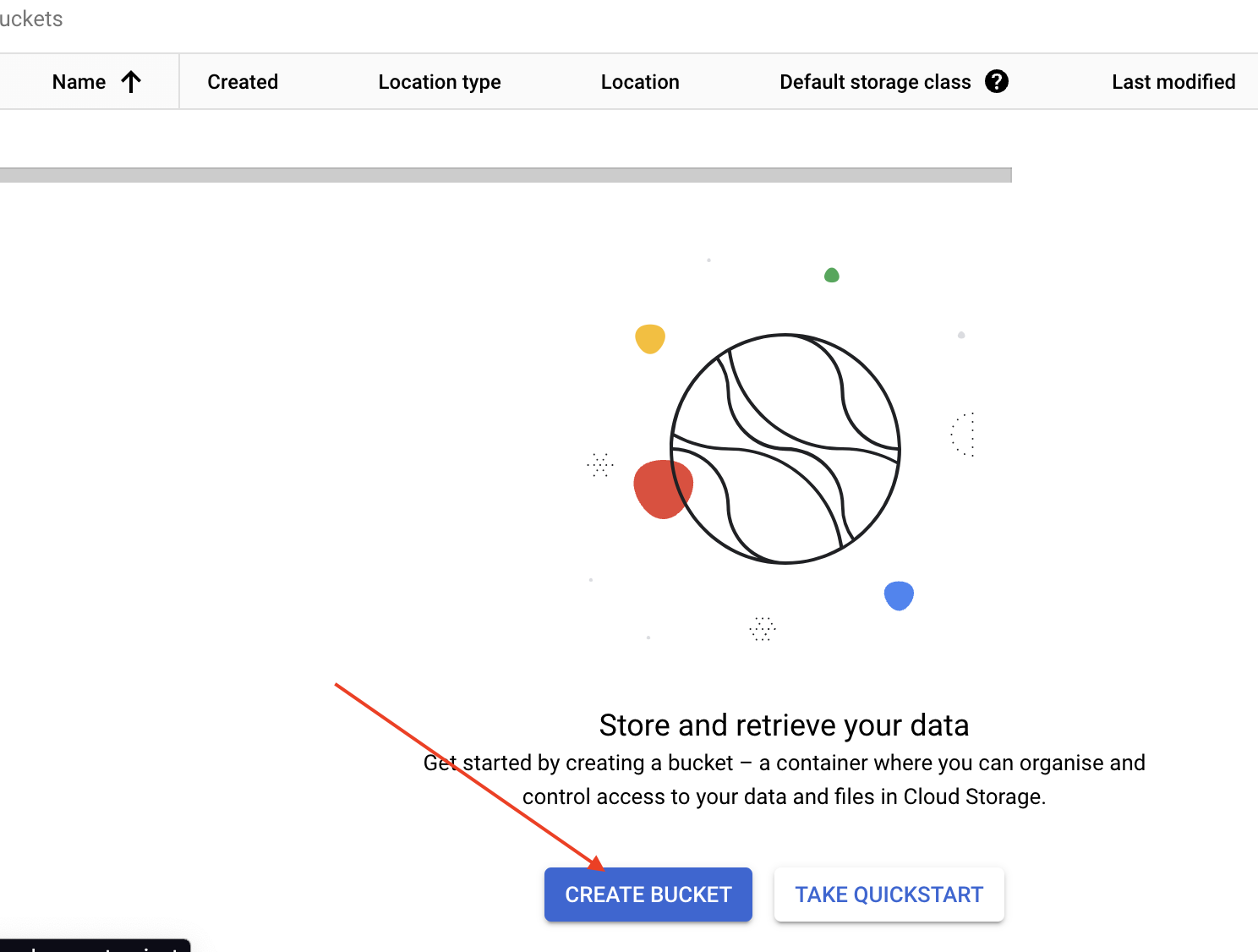
Task: Start the Take Quickstart tutorial
Action: pos(889,895)
